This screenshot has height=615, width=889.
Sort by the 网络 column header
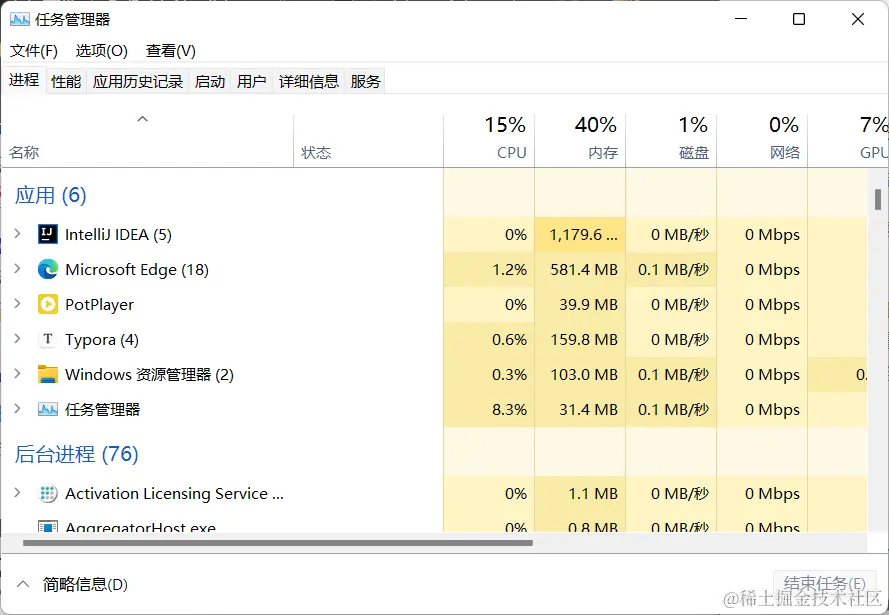click(762, 140)
